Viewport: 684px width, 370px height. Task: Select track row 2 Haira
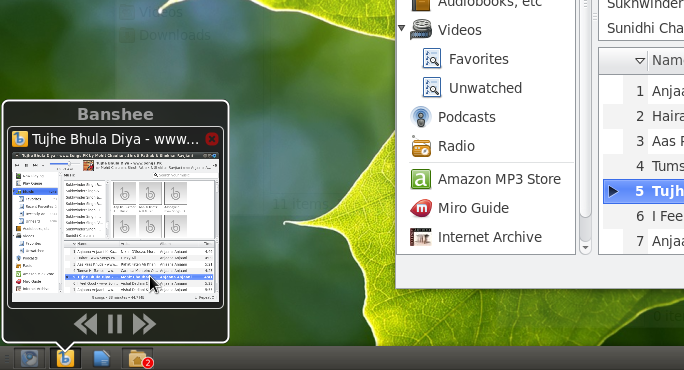pos(643,116)
